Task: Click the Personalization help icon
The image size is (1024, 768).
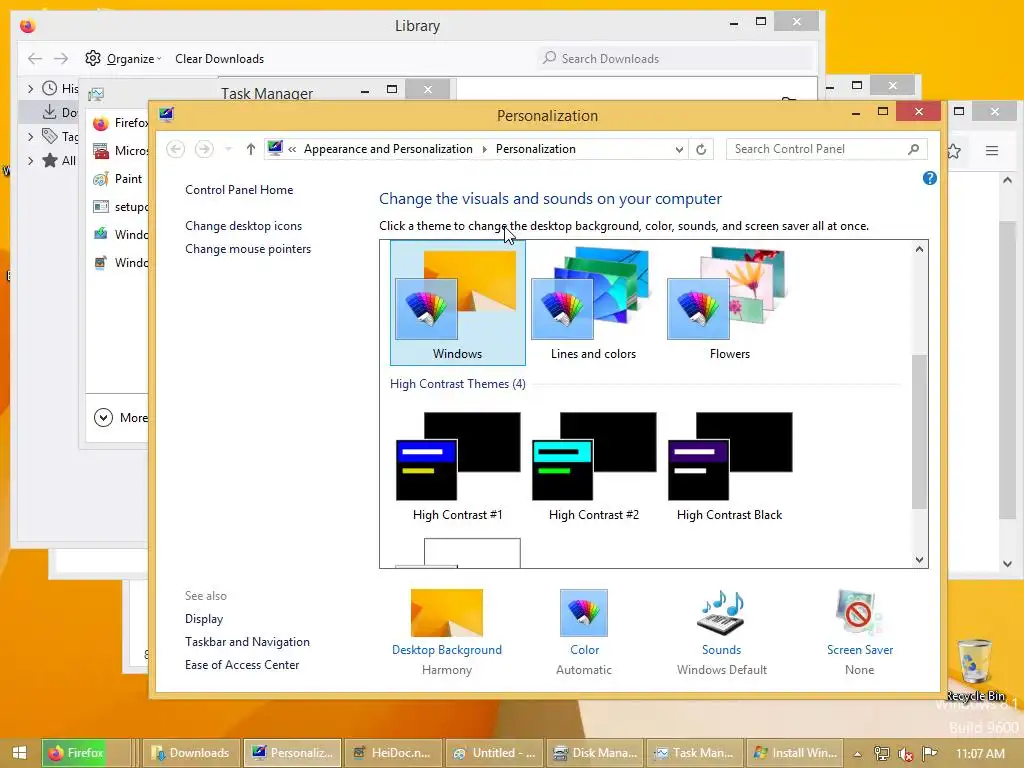Action: click(x=929, y=178)
